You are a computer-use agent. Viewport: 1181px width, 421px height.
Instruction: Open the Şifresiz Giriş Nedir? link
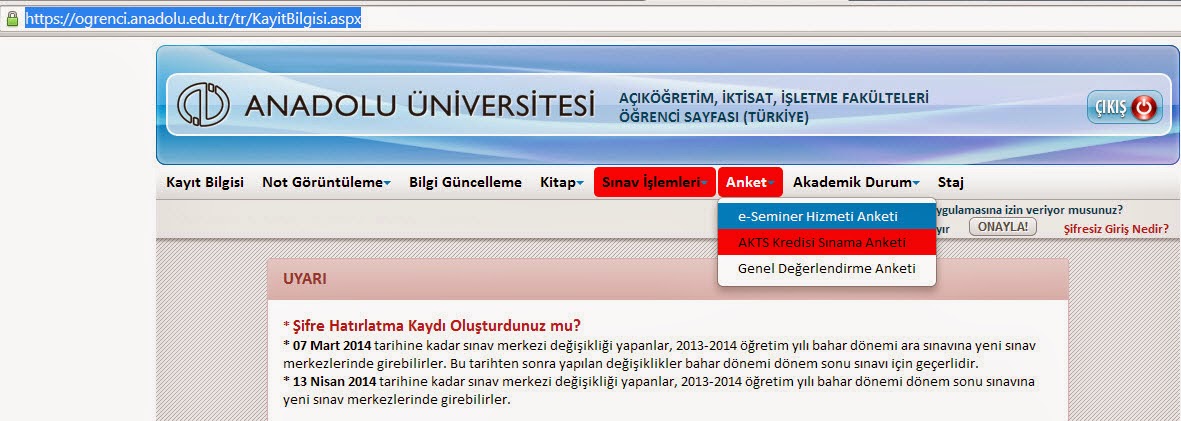tap(1116, 228)
